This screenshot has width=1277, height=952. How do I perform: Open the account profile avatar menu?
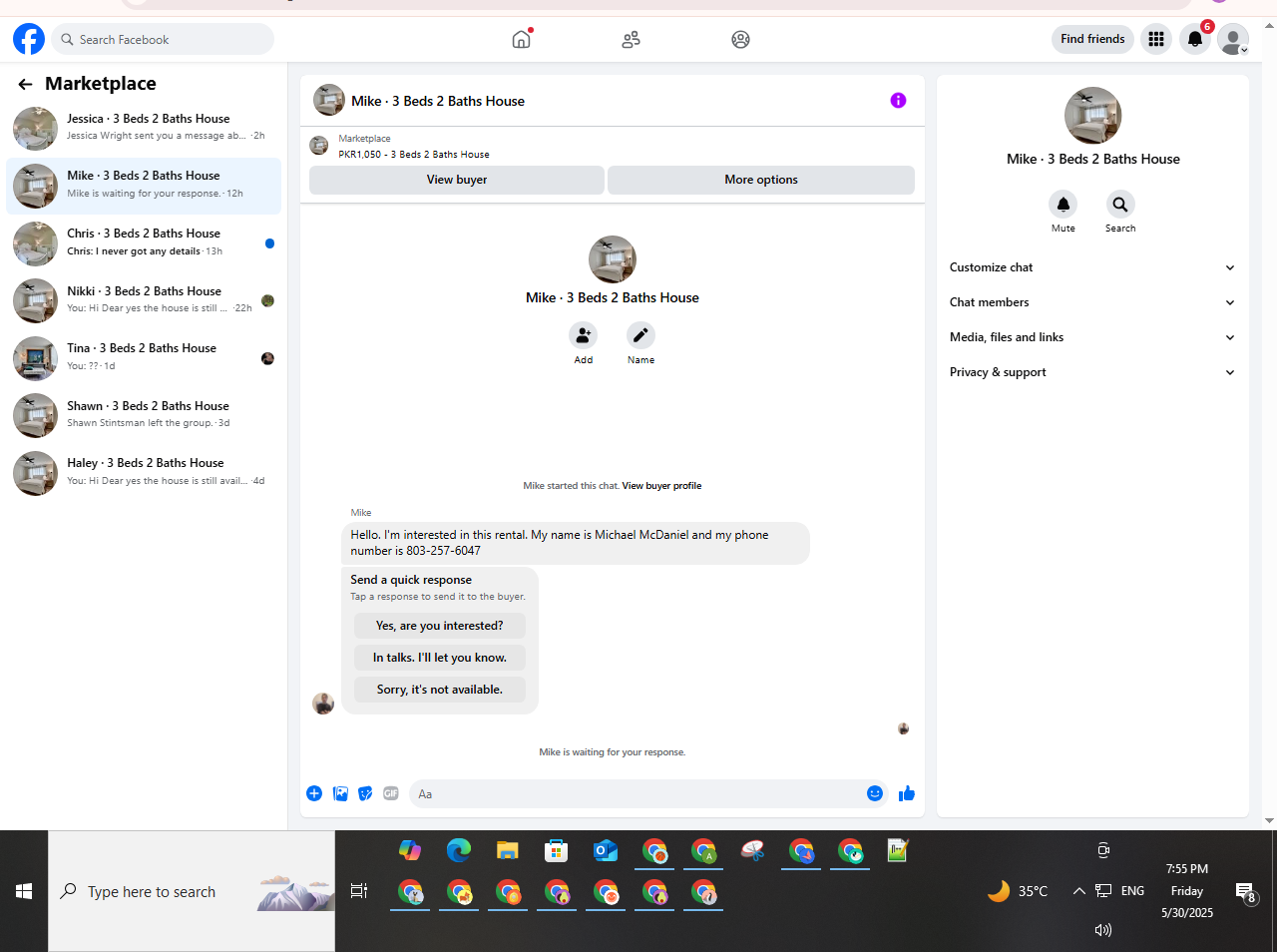[1233, 39]
